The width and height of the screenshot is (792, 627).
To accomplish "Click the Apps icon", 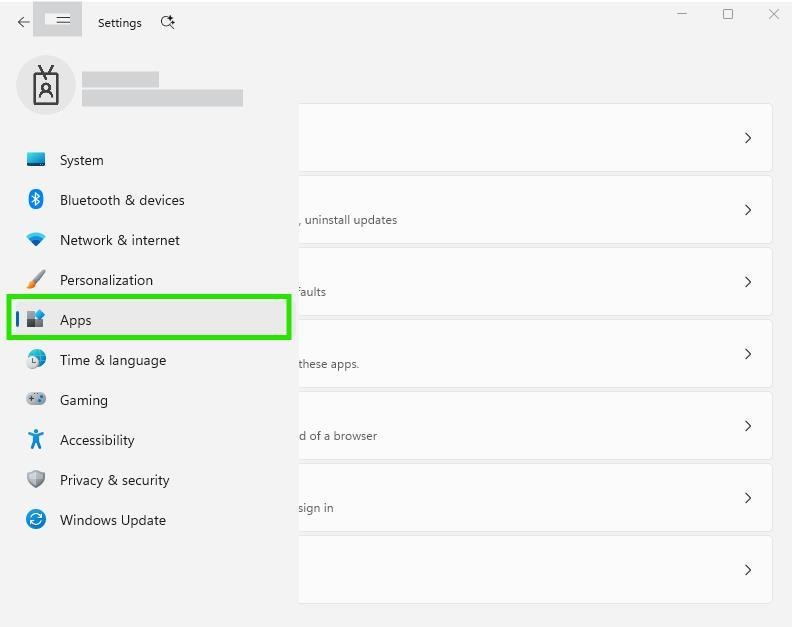I will 36,319.
